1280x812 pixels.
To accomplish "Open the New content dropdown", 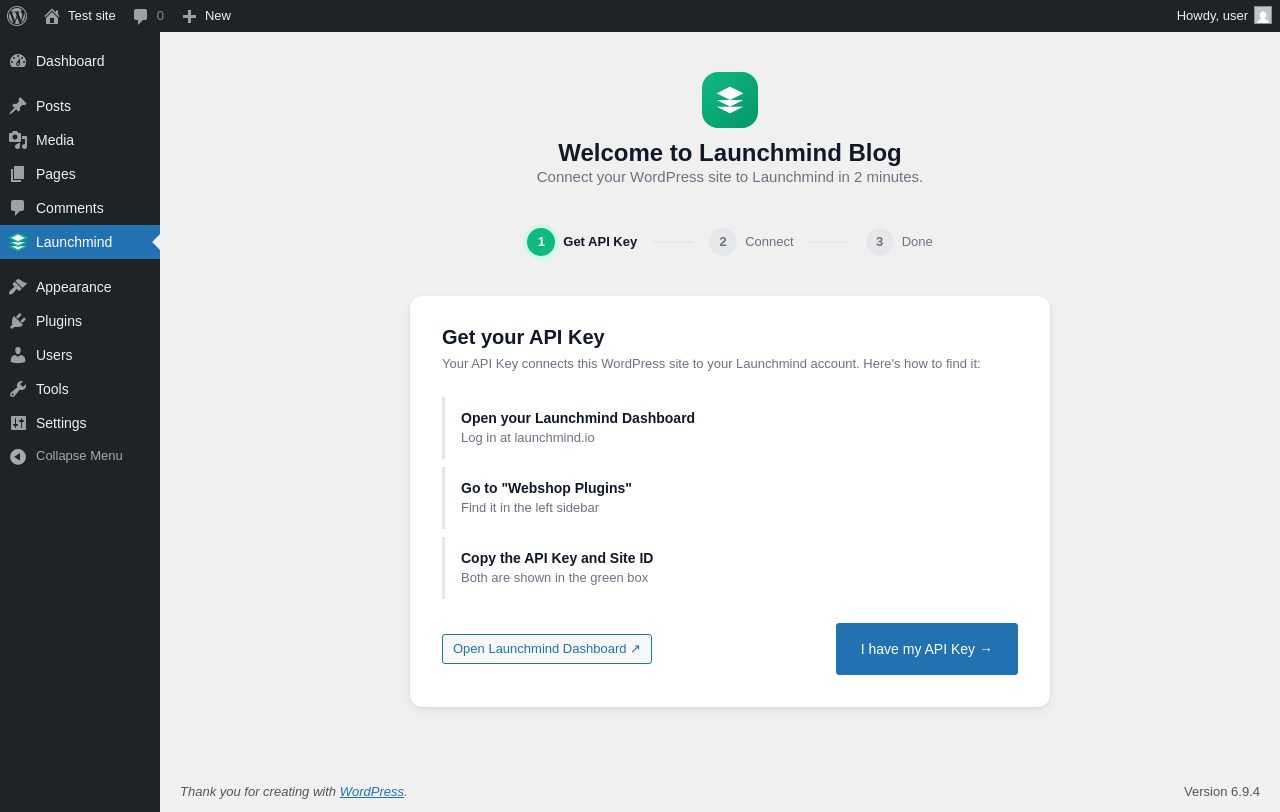I will pyautogui.click(x=206, y=16).
